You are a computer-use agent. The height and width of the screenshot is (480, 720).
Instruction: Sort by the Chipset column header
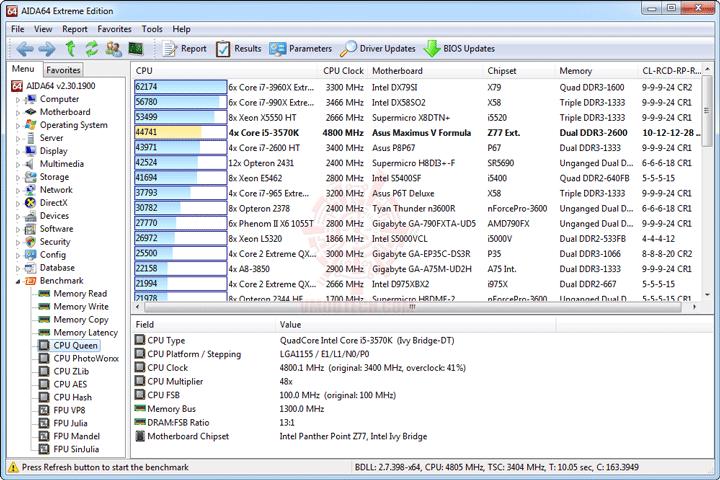pos(519,71)
